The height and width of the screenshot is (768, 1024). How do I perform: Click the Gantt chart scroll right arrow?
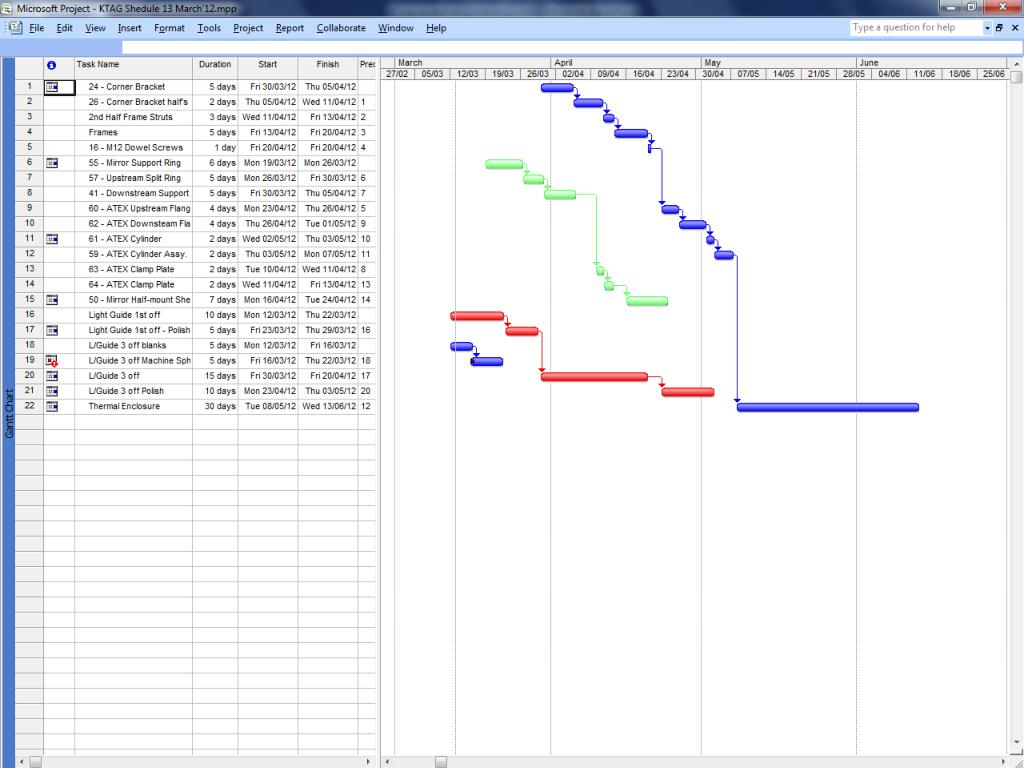(1004, 762)
